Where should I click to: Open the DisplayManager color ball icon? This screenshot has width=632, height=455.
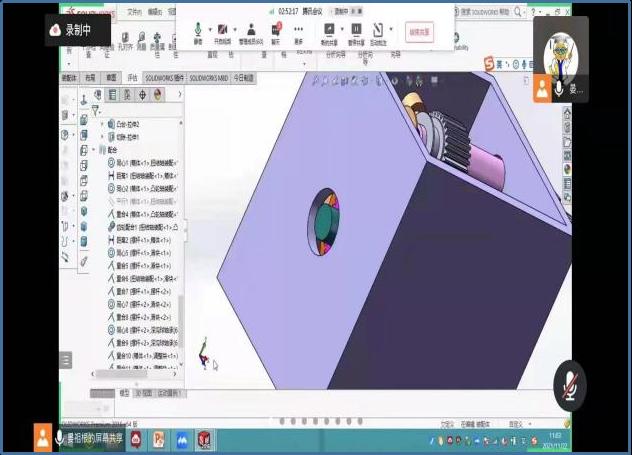(157, 95)
